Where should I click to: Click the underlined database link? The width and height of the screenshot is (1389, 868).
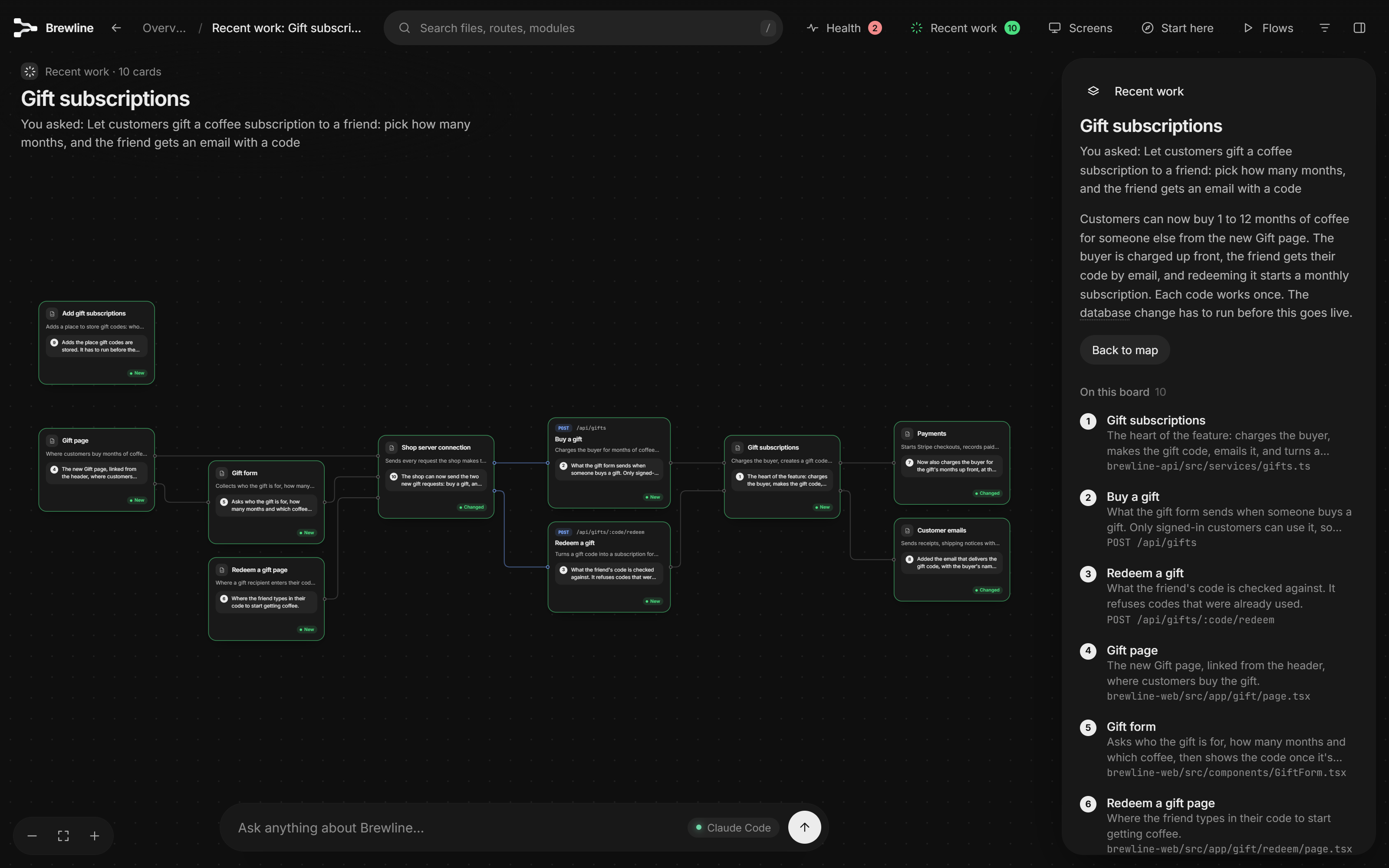tap(1105, 313)
